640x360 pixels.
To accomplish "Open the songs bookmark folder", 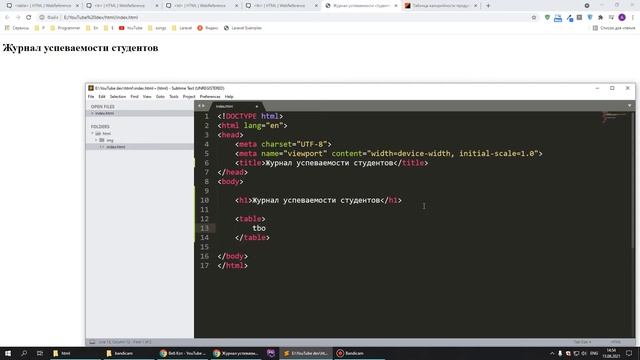I will click(x=157, y=28).
